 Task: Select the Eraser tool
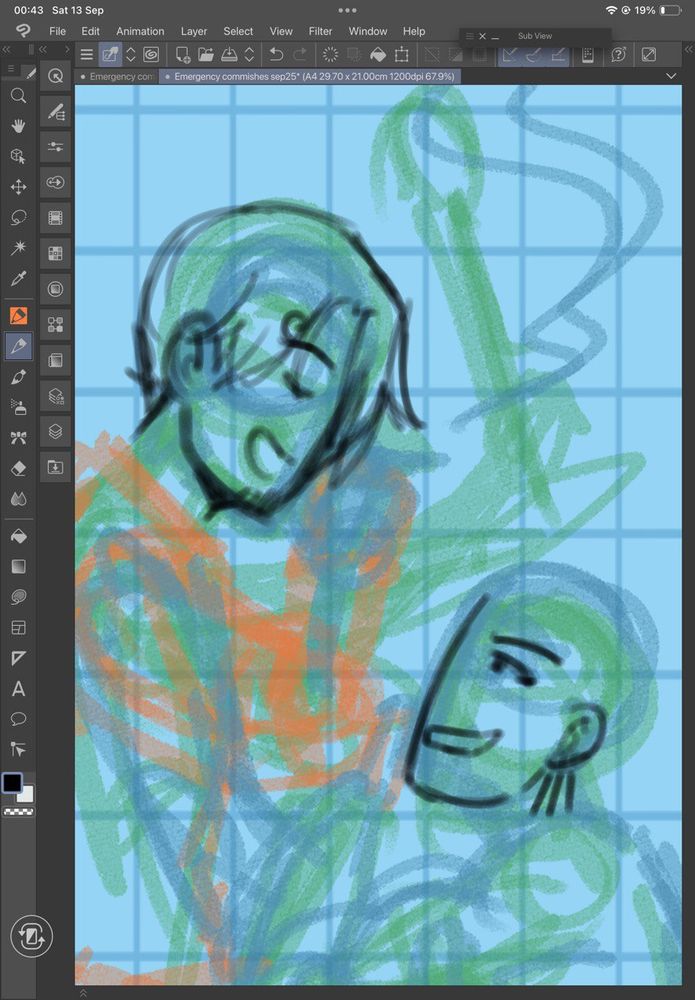[x=18, y=469]
